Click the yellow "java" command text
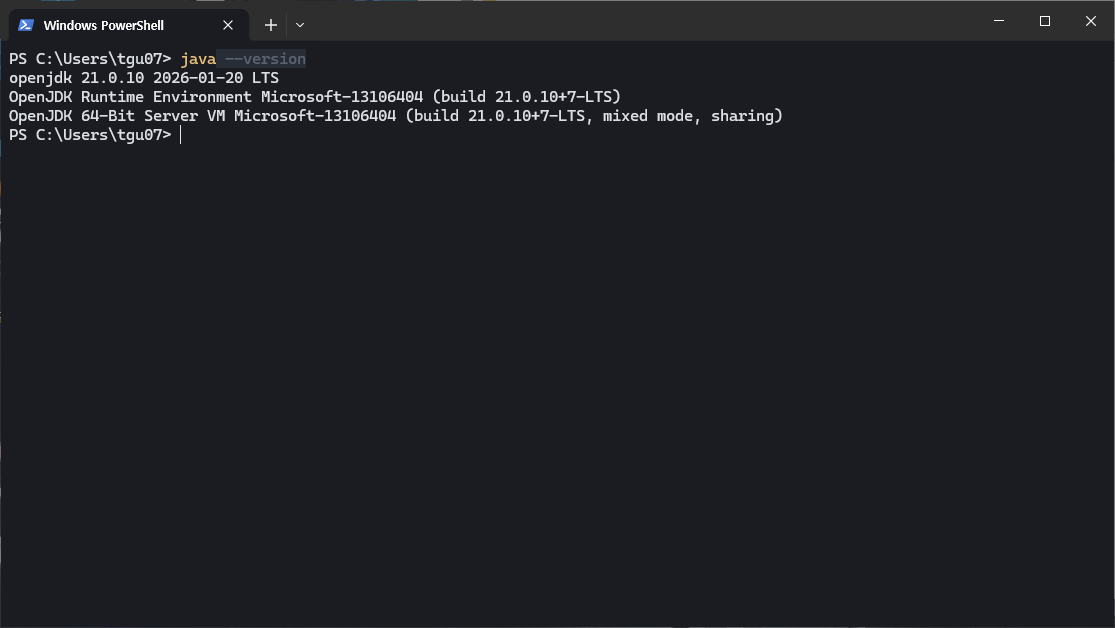The width and height of the screenshot is (1115, 628). pyautogui.click(x=198, y=59)
